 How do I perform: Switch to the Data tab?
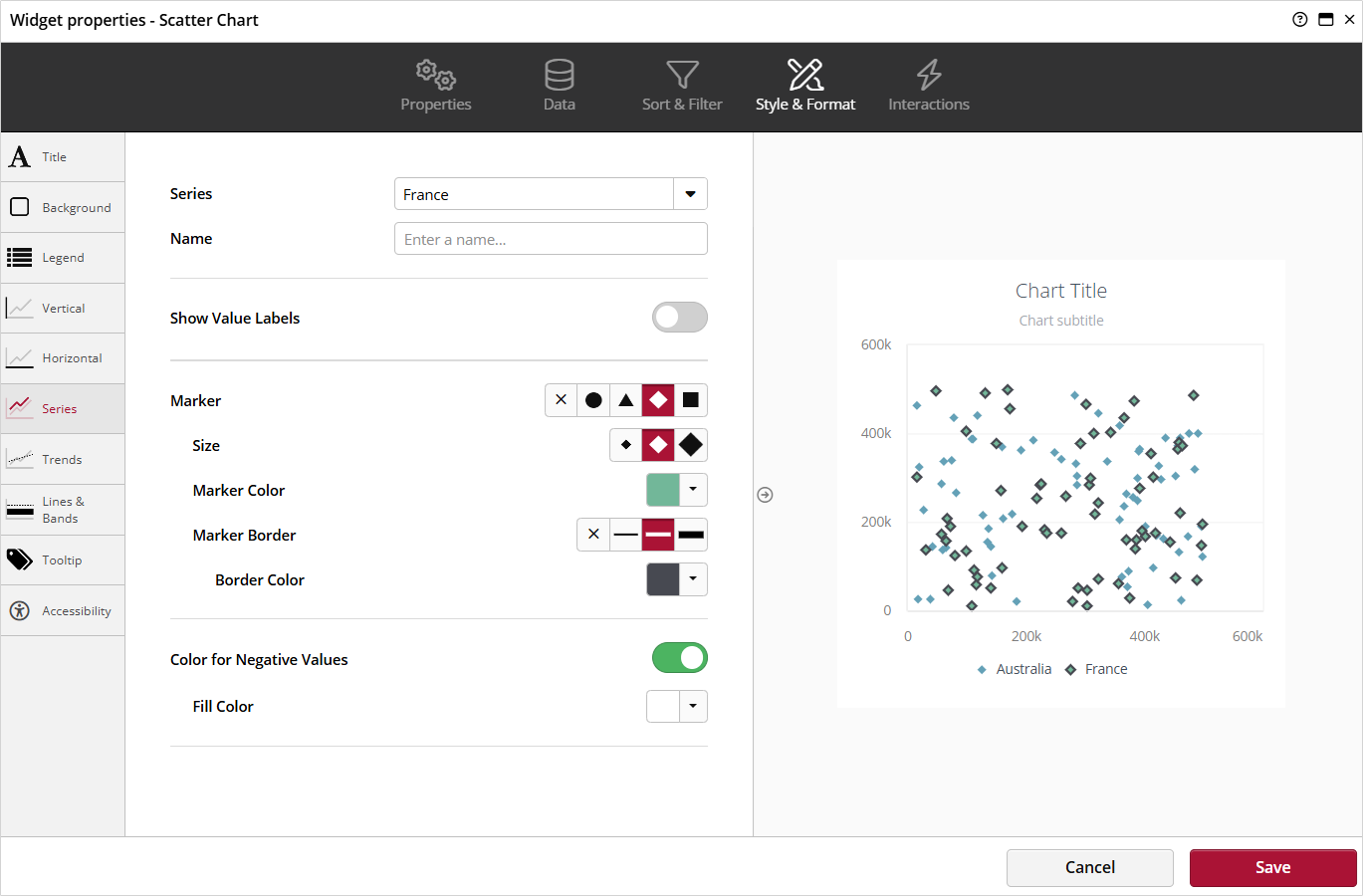(x=560, y=86)
